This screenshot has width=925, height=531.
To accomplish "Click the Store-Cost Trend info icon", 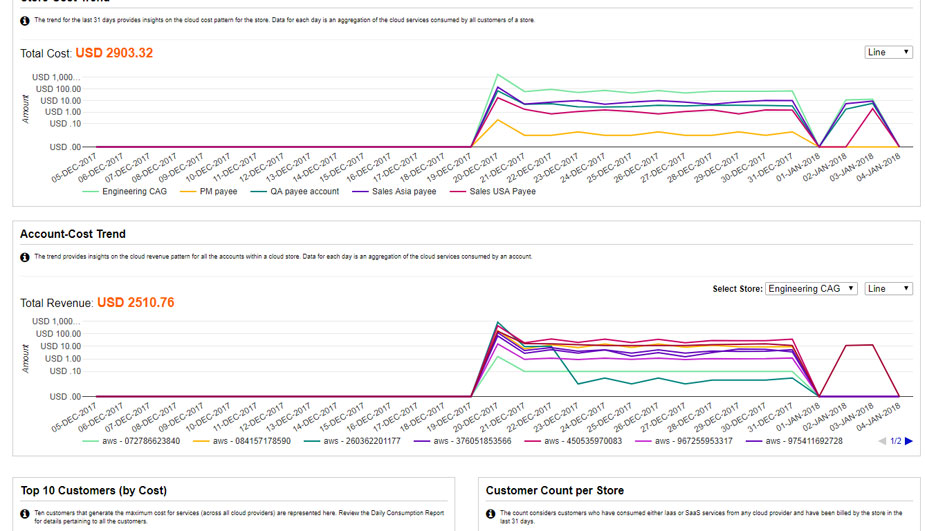I will click(x=25, y=21).
